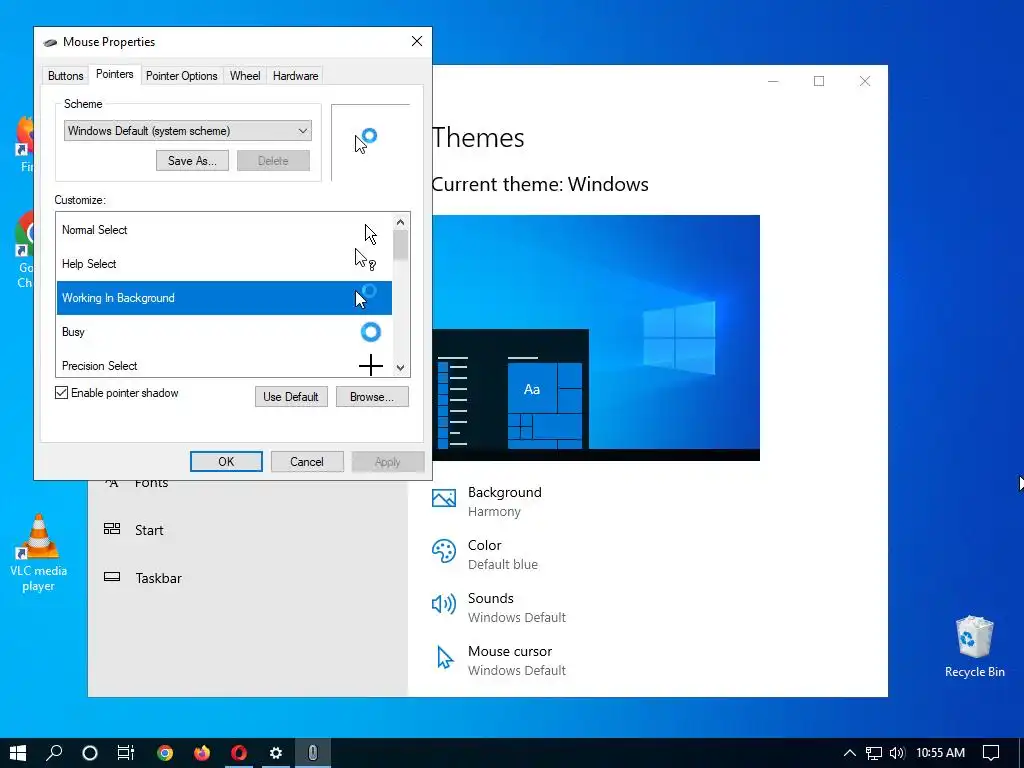Select Working In Background row
The height and width of the screenshot is (768, 1024).
[x=224, y=298]
